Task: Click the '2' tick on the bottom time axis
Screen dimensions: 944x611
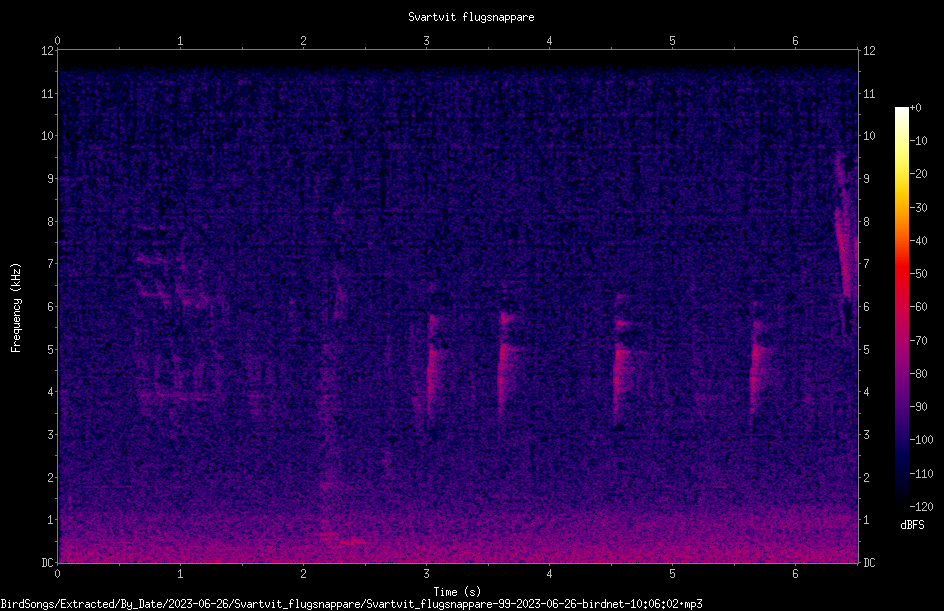Action: click(x=303, y=574)
